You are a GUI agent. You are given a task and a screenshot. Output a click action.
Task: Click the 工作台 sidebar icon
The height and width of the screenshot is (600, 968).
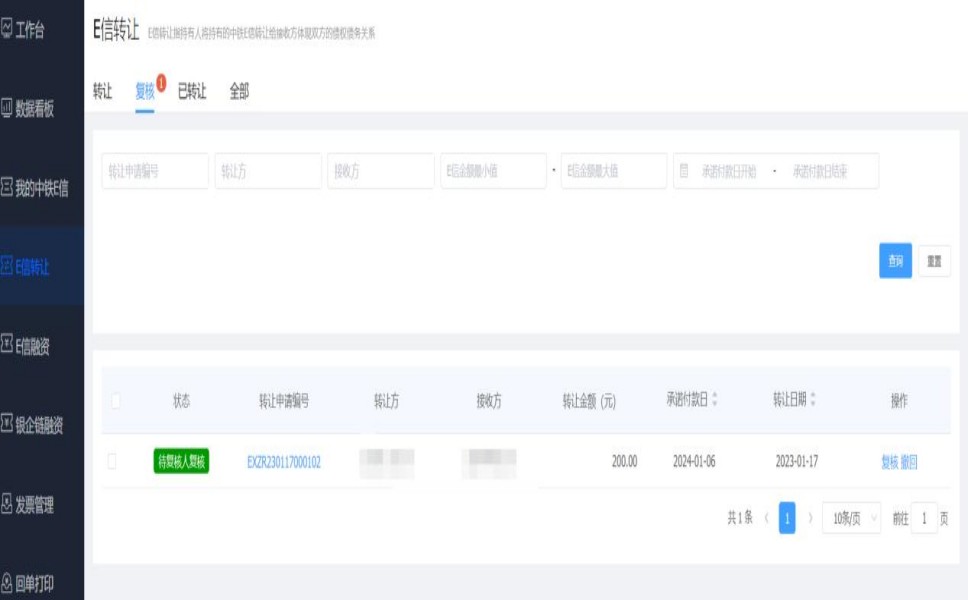[x=7, y=29]
